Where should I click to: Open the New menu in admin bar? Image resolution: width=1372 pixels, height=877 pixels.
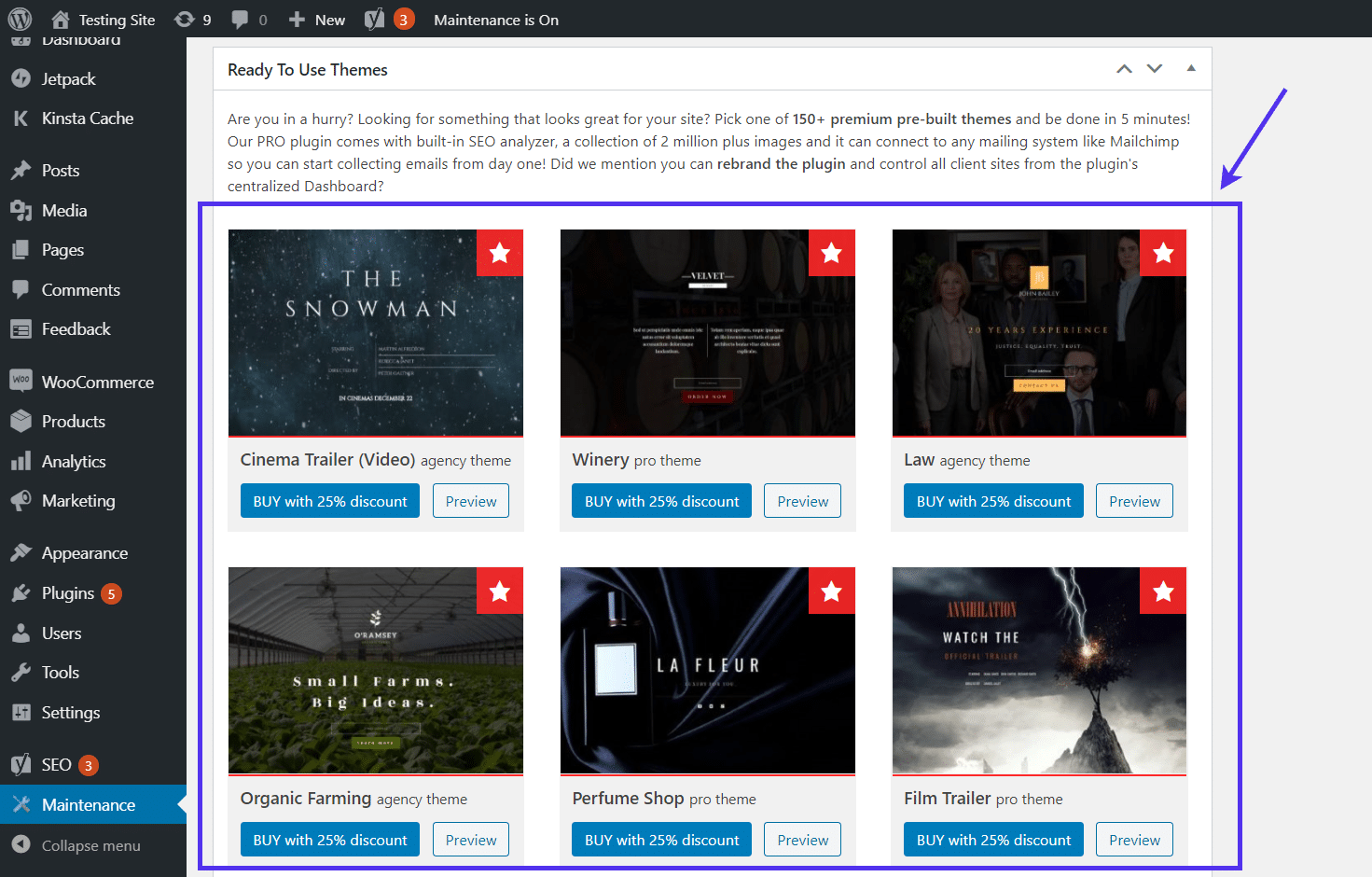[316, 19]
